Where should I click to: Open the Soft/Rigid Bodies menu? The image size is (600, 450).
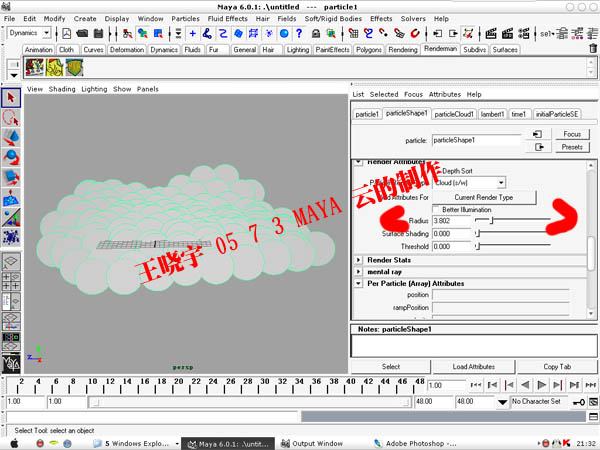333,18
